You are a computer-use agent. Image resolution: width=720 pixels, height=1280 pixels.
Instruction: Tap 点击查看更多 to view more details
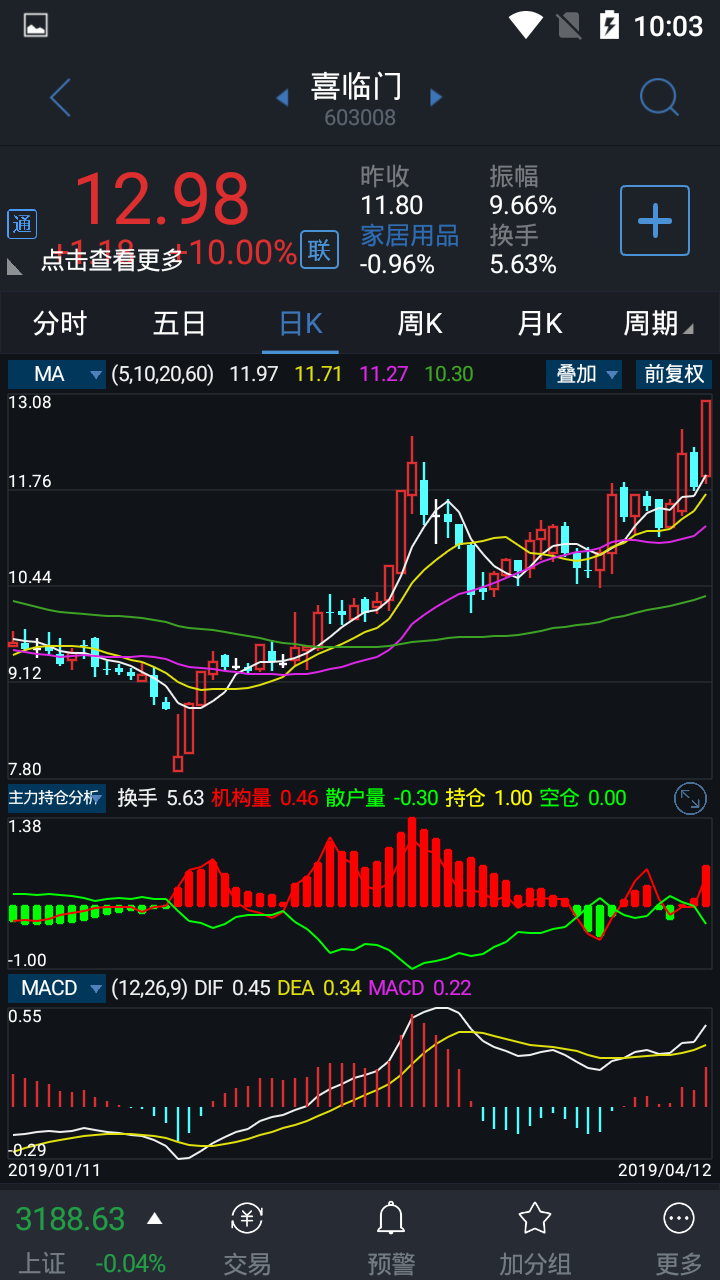pos(112,260)
